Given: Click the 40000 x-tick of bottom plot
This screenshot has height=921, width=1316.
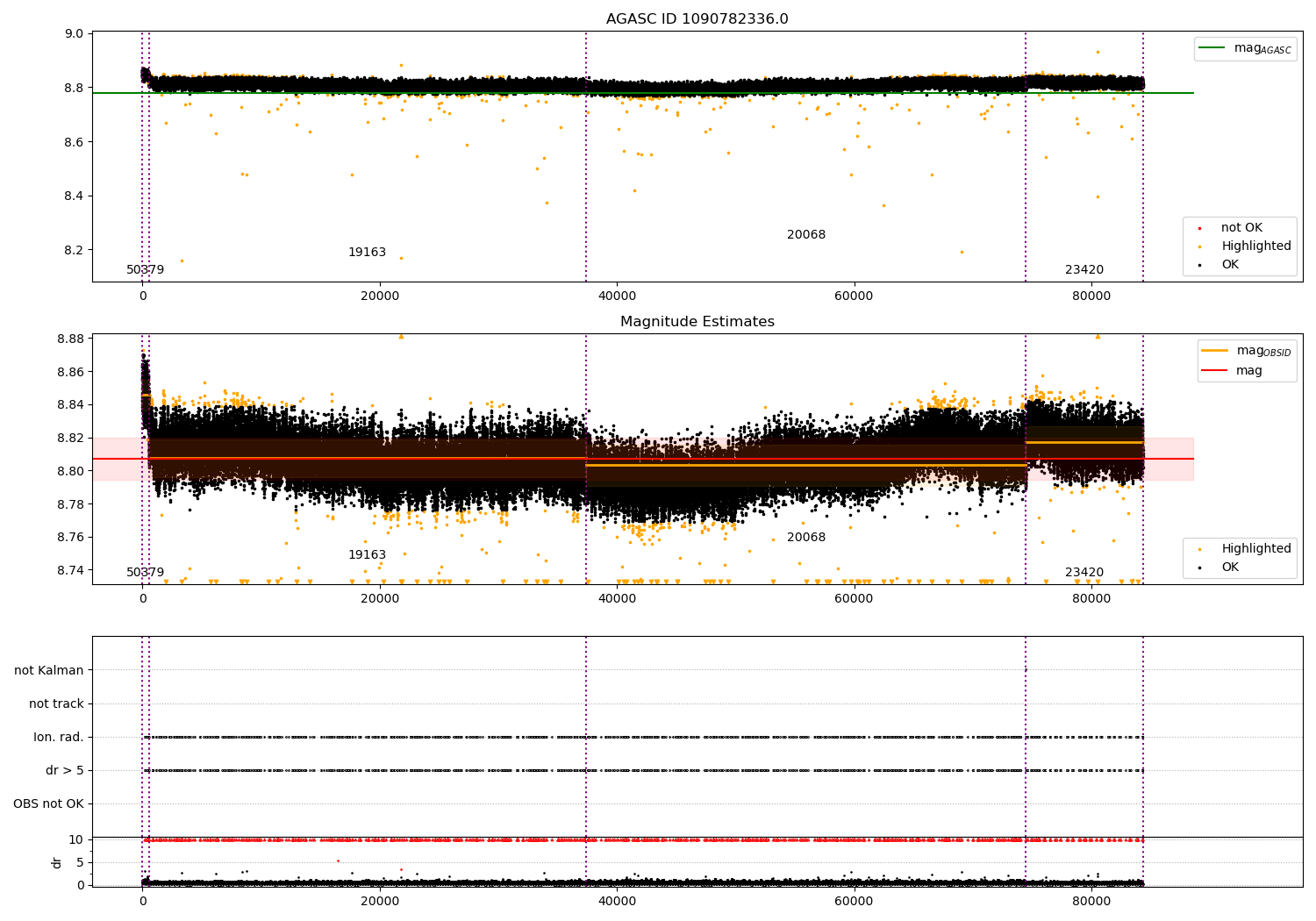Looking at the screenshot, I should click(617, 901).
